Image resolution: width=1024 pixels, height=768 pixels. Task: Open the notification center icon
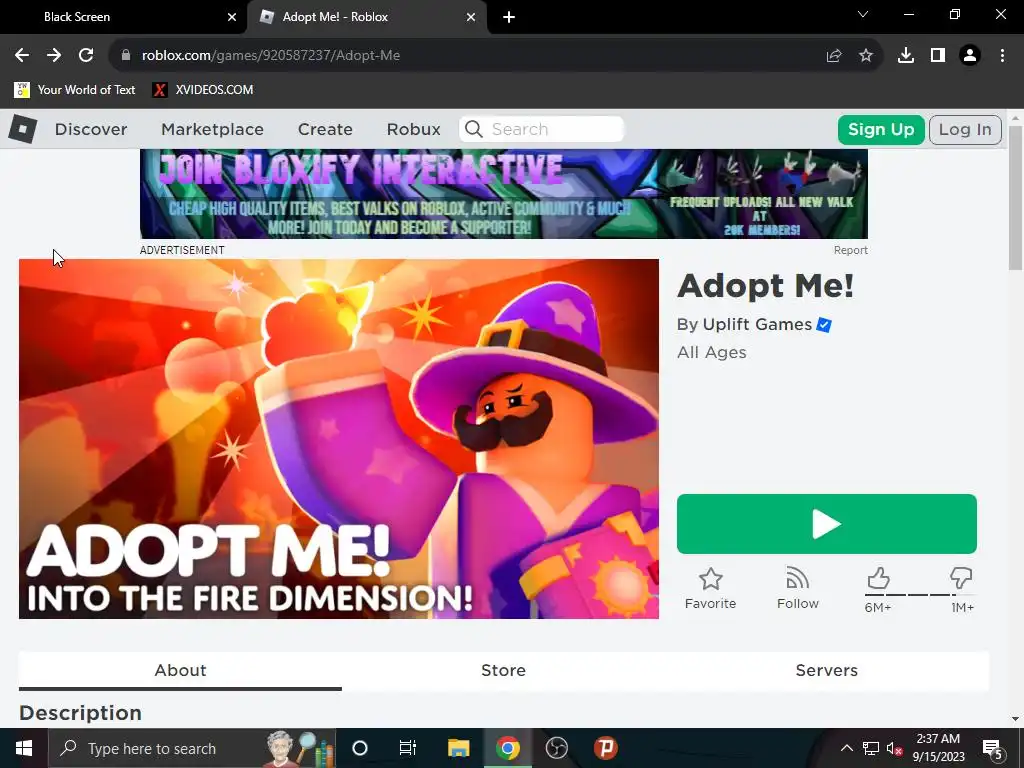click(992, 748)
